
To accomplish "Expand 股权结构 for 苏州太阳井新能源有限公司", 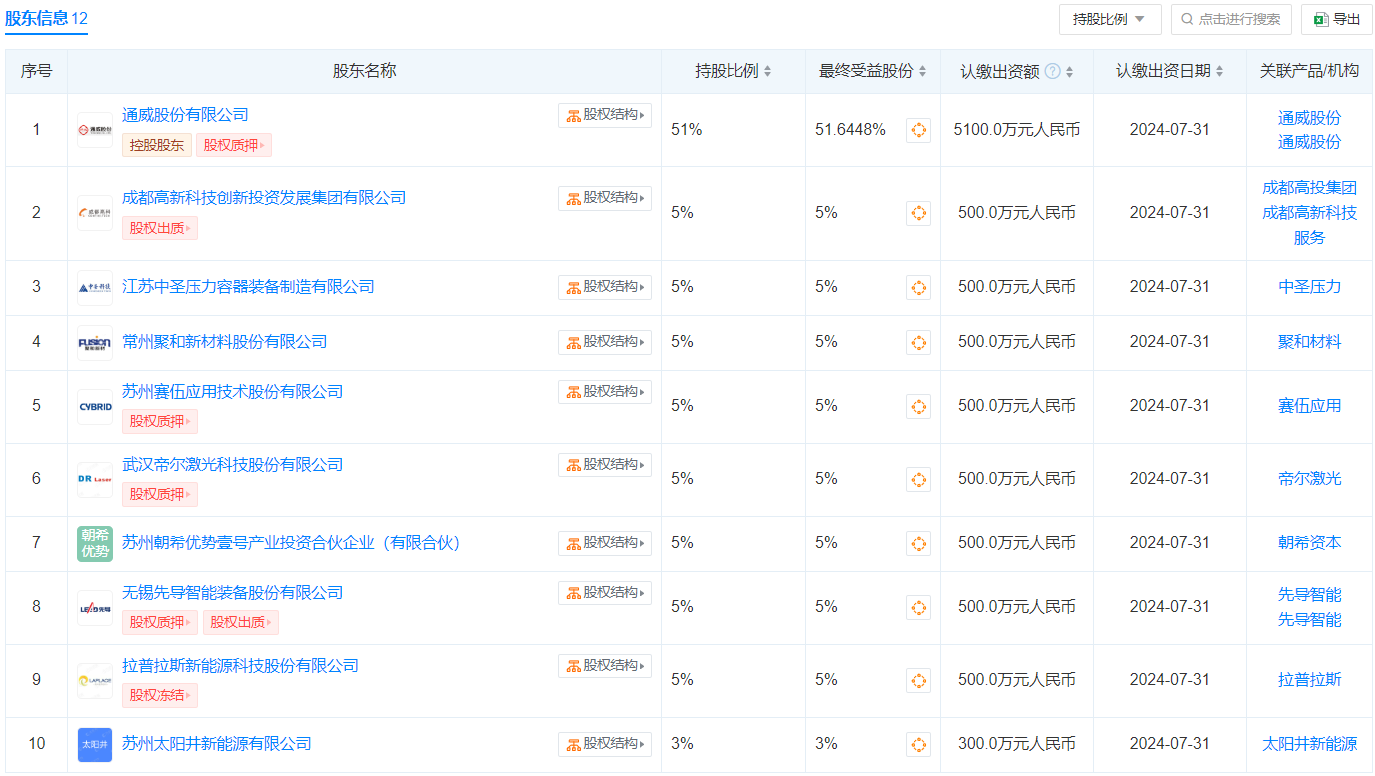I will coord(605,744).
